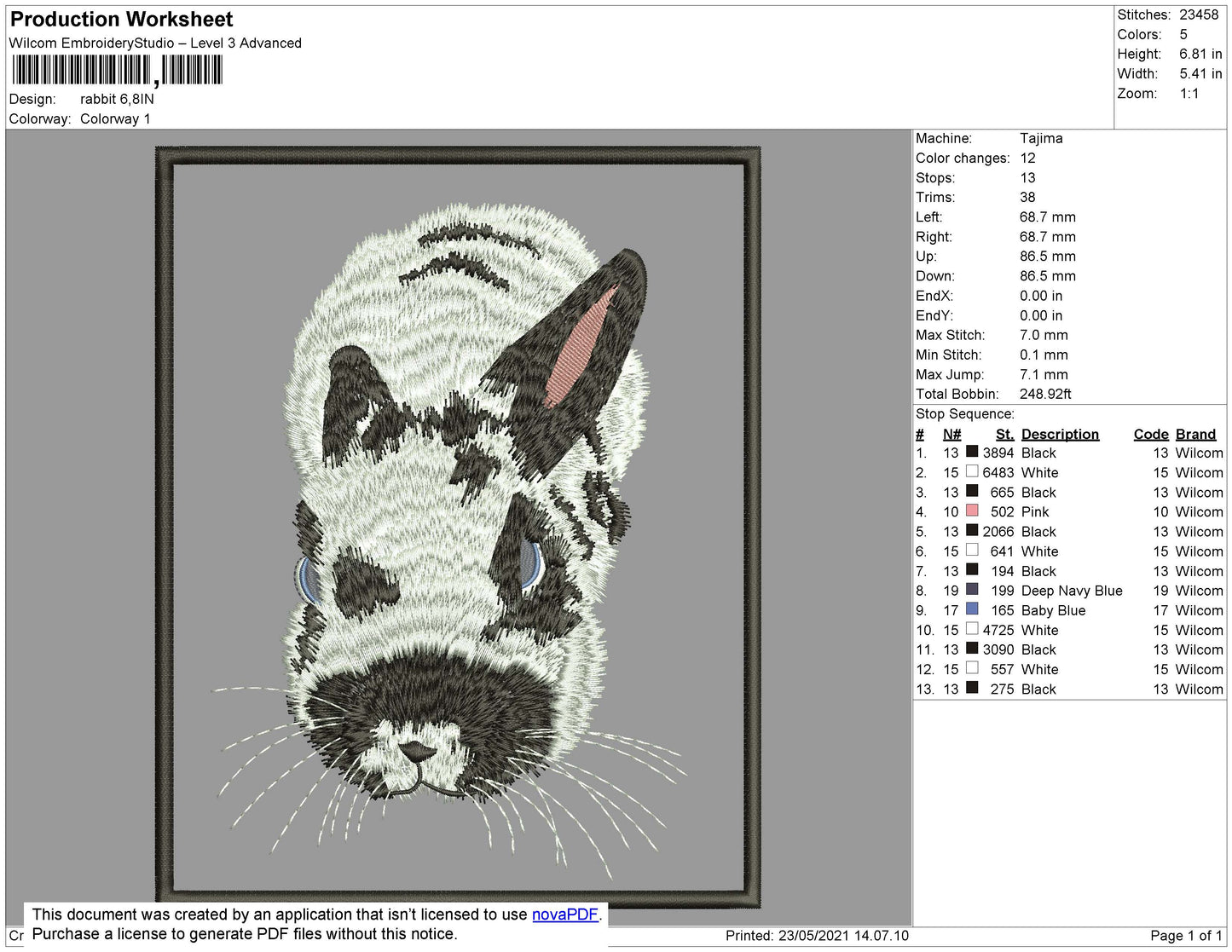Click the 'St.' column header
Image resolution: width=1232 pixels, height=952 pixels.
click(1004, 434)
